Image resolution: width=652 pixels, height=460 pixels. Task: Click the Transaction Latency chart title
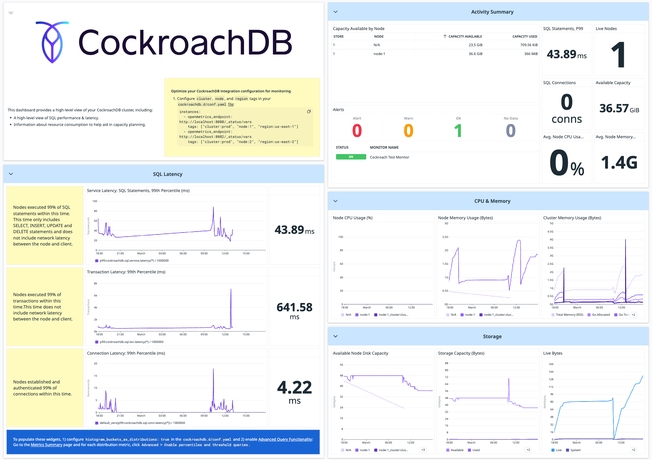click(x=126, y=272)
